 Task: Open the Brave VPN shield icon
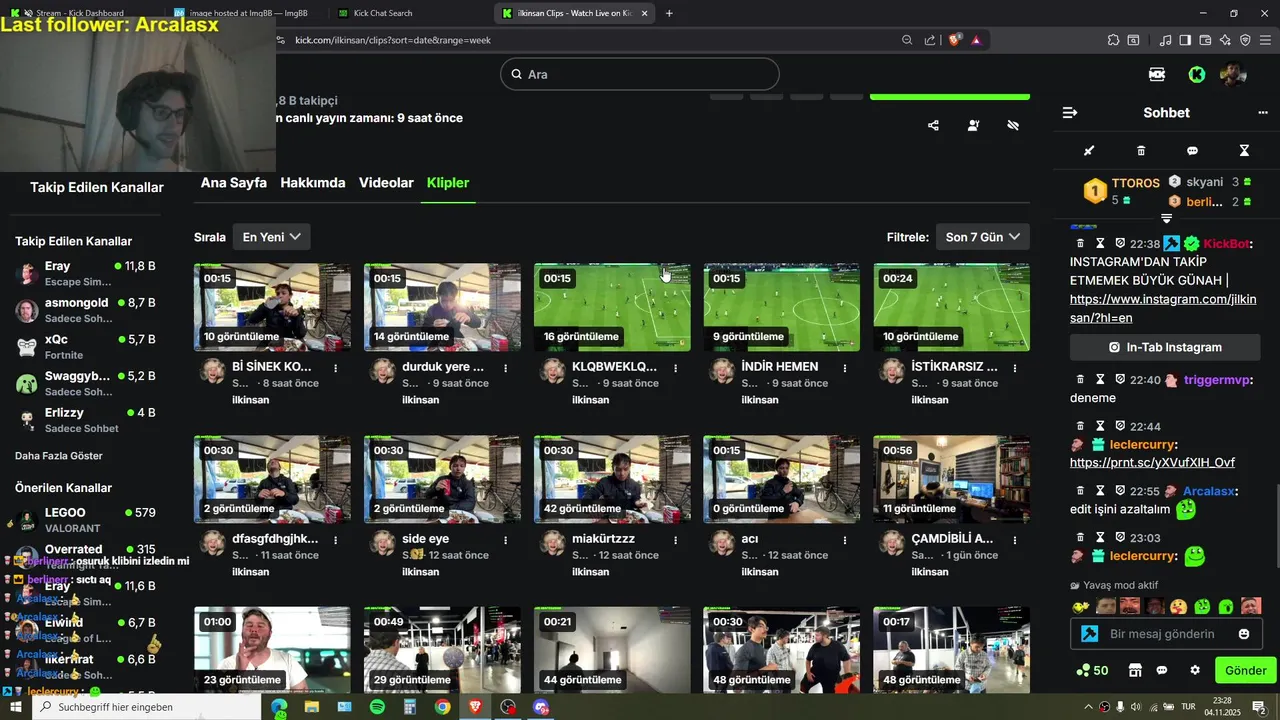coord(1245,40)
